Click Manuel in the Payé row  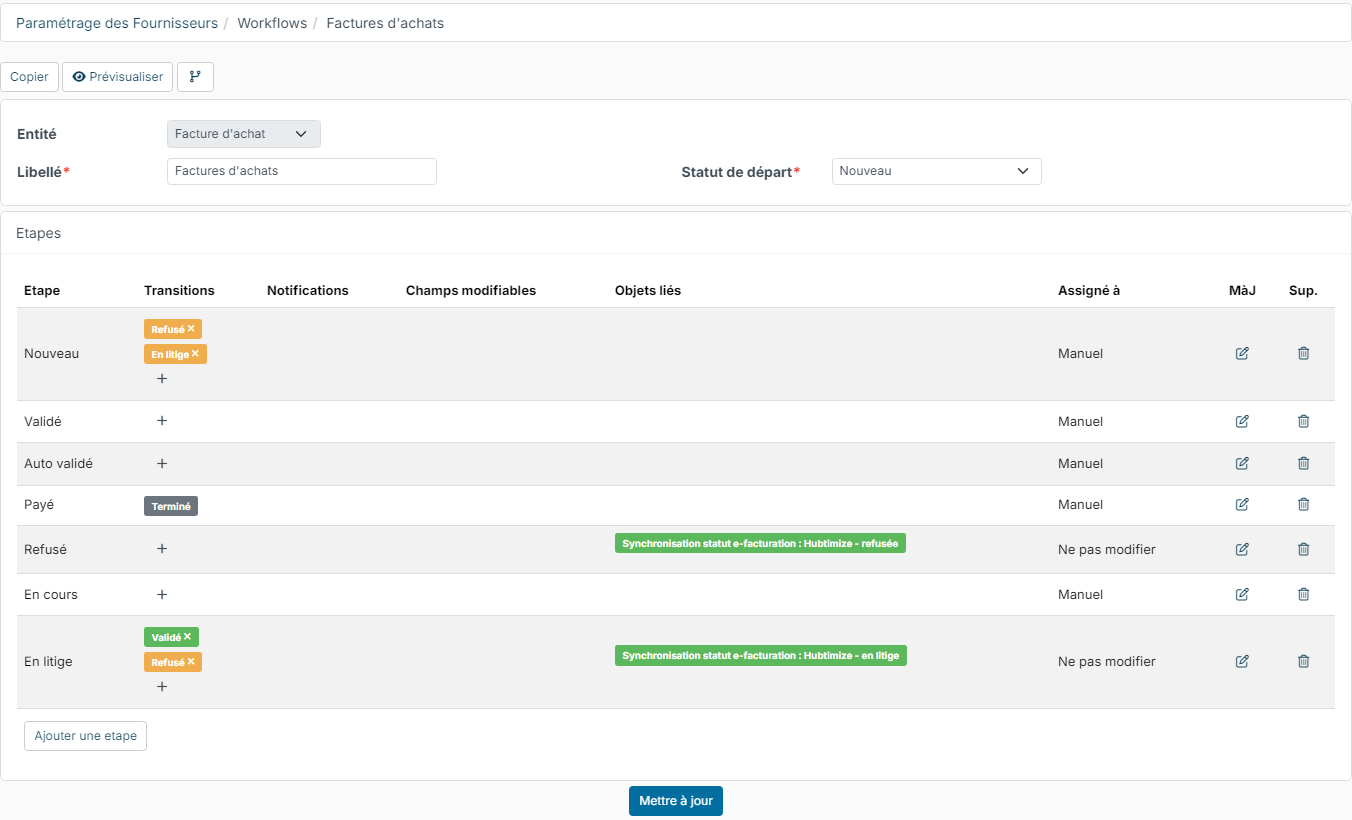pyautogui.click(x=1081, y=504)
